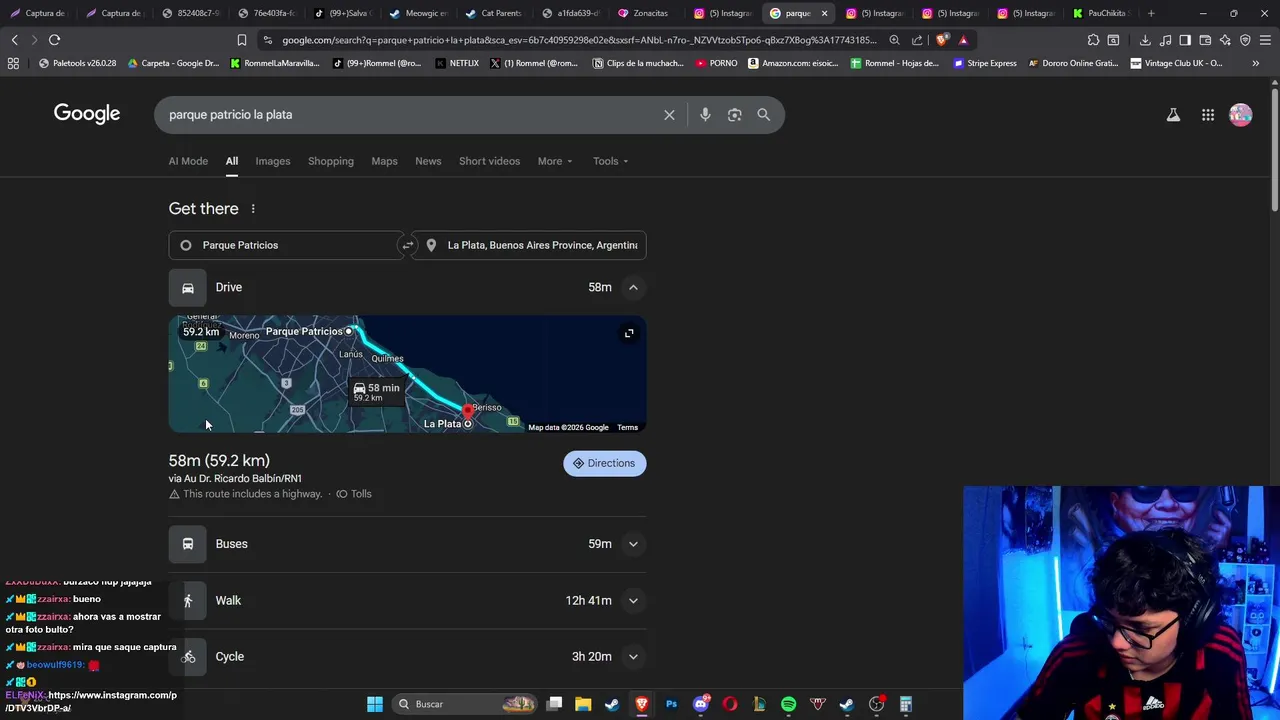Toggle the browser sidebar panel
Screen dimensions: 1280x720
point(1185,40)
